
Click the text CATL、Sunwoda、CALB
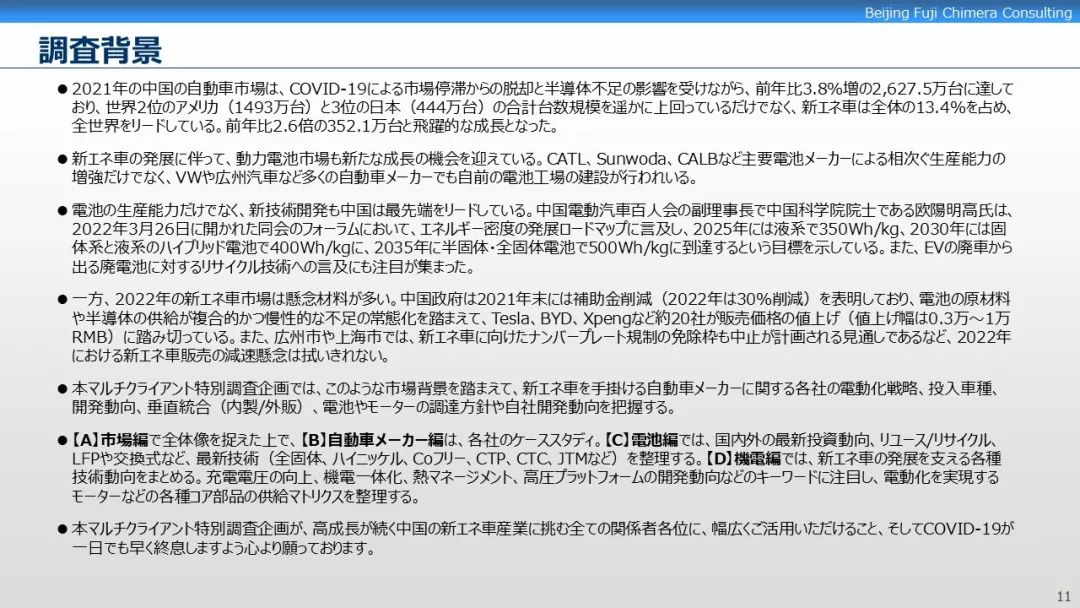[630, 159]
